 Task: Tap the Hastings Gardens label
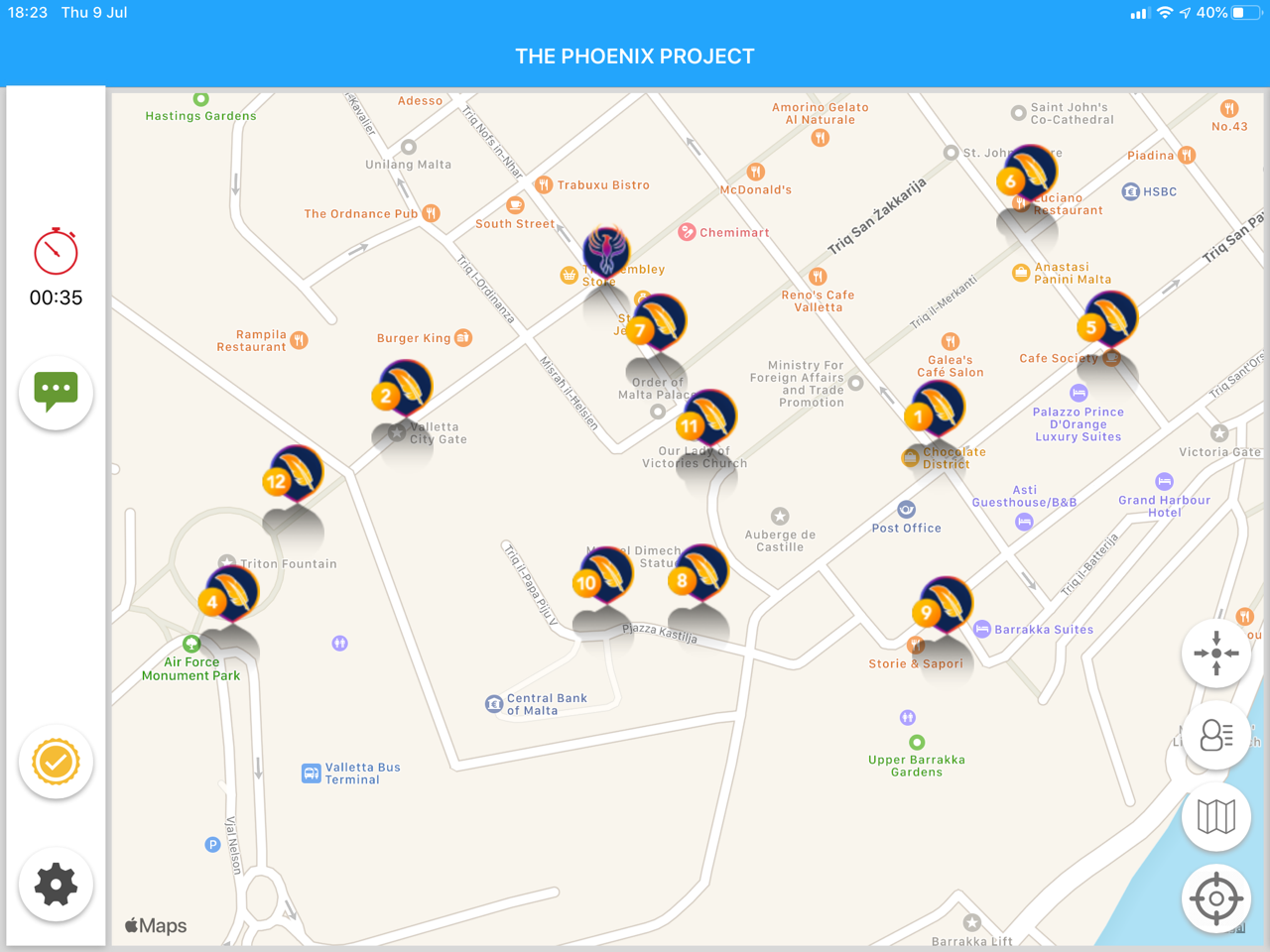point(200,116)
